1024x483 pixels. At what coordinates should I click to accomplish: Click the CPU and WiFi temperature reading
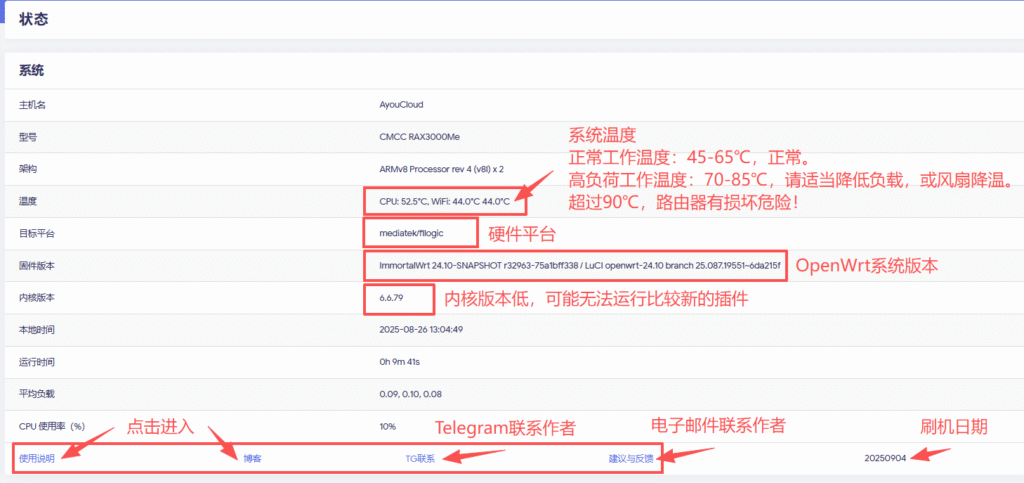(x=444, y=201)
